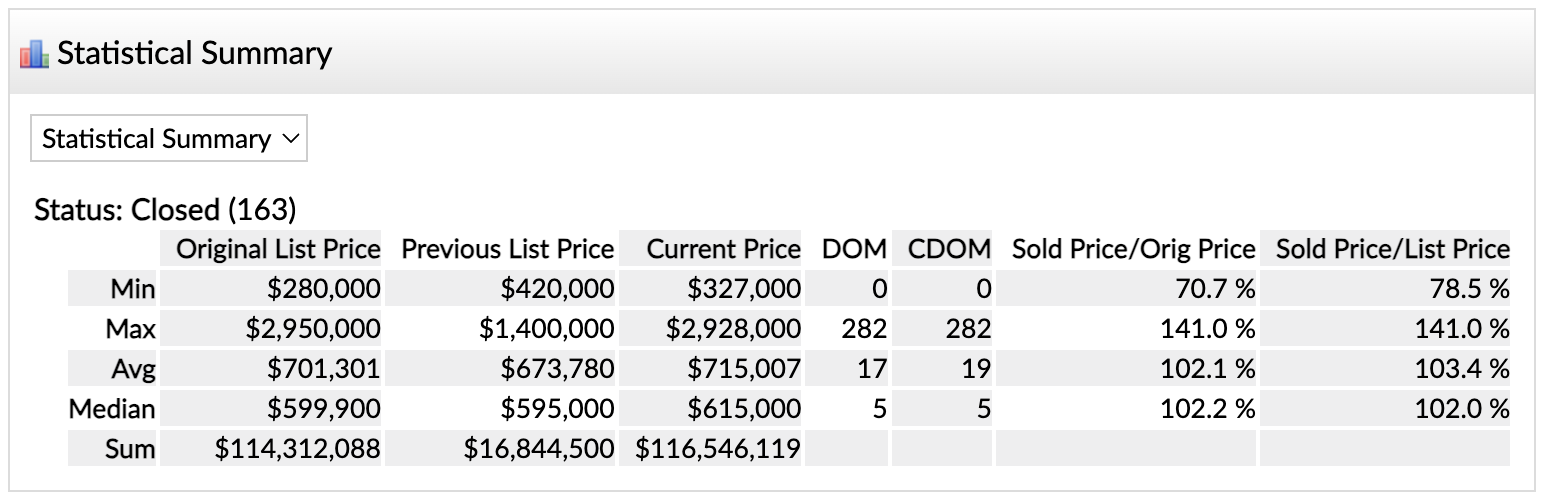Click the DOM column header
This screenshot has width=1546, height=504.
point(854,249)
